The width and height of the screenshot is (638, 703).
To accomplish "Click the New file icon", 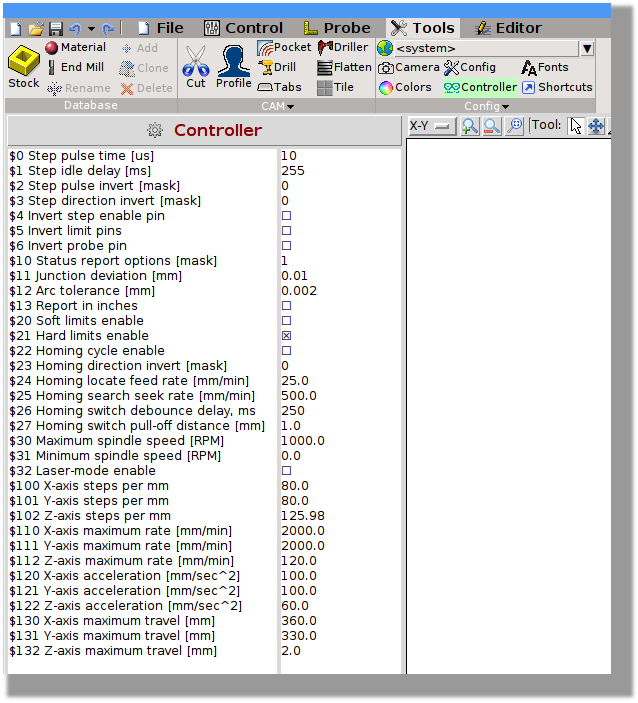I will pos(16,29).
